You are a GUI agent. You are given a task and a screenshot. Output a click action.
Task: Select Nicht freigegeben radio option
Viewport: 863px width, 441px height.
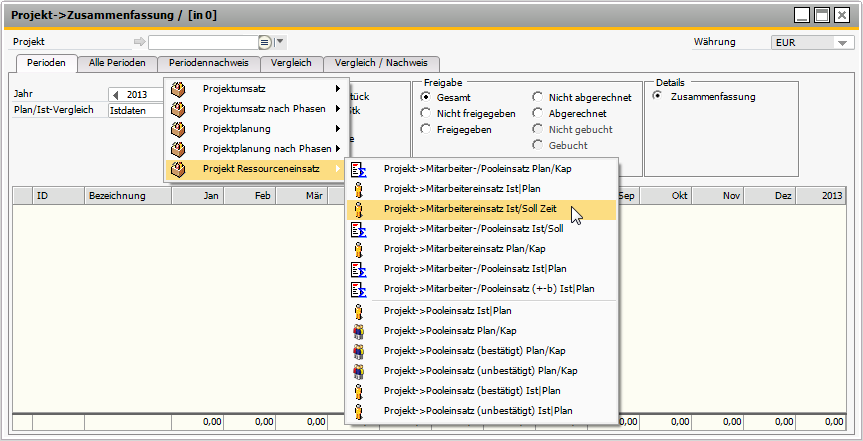click(x=425, y=113)
